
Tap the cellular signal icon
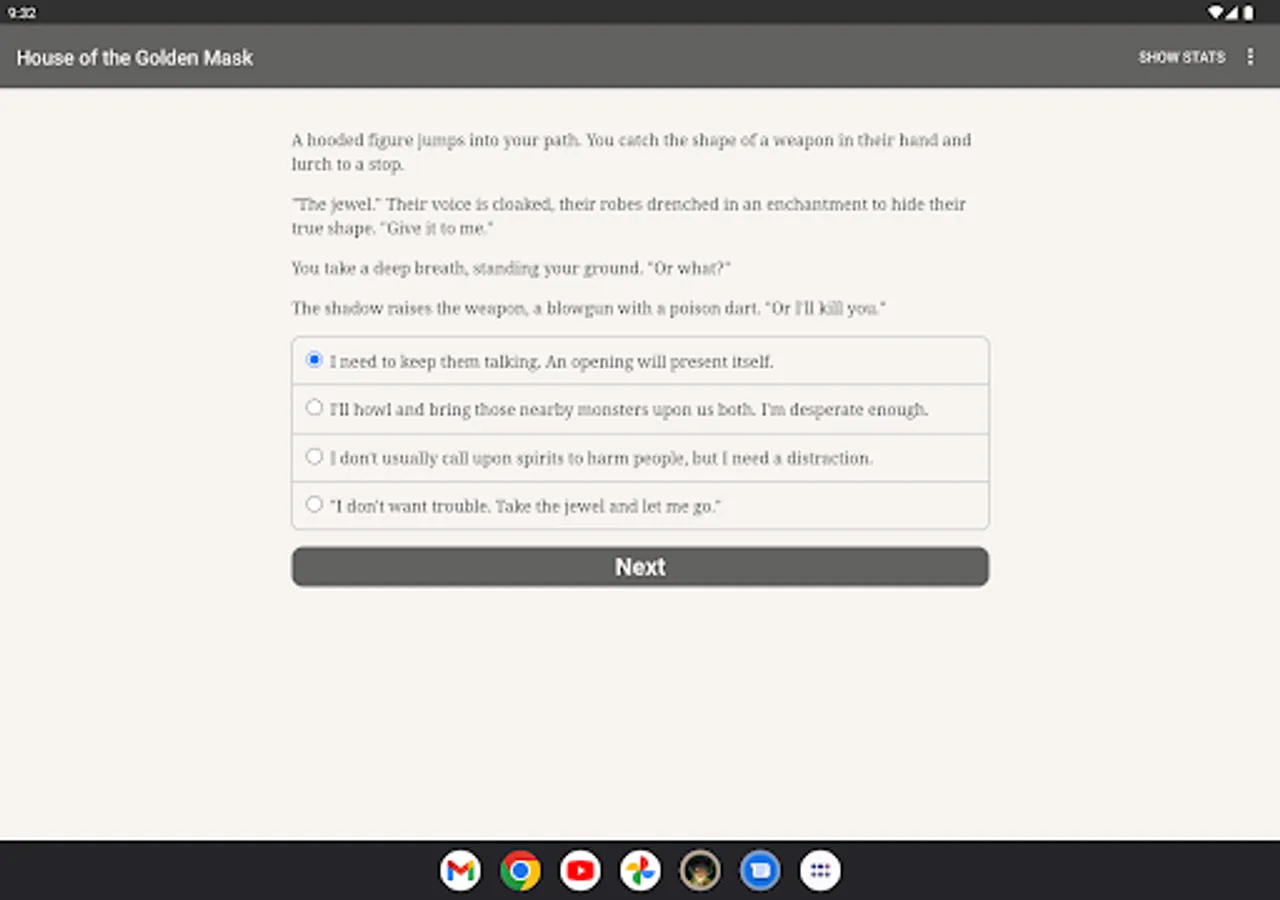(1231, 12)
